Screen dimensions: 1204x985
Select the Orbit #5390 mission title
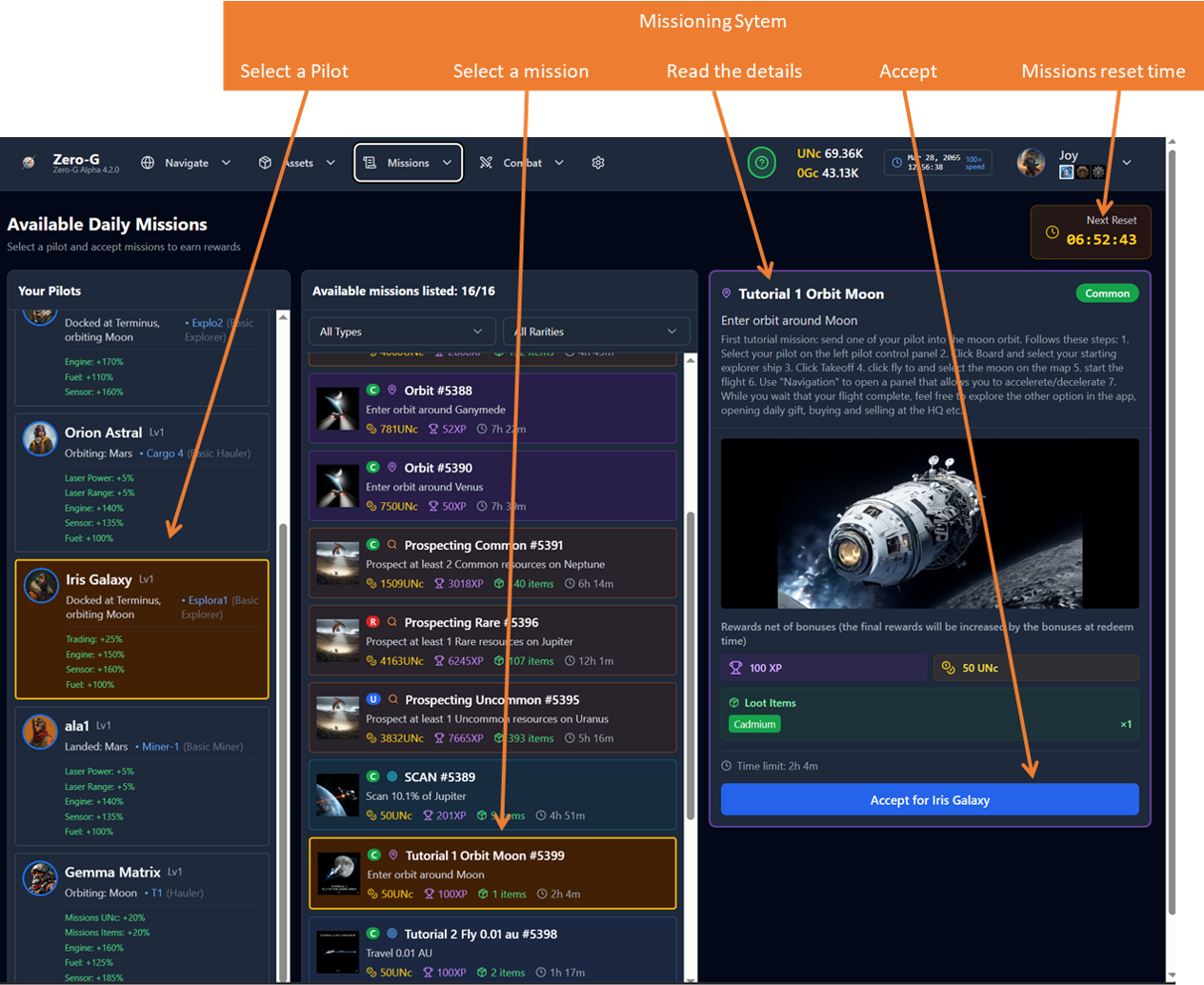coord(438,468)
